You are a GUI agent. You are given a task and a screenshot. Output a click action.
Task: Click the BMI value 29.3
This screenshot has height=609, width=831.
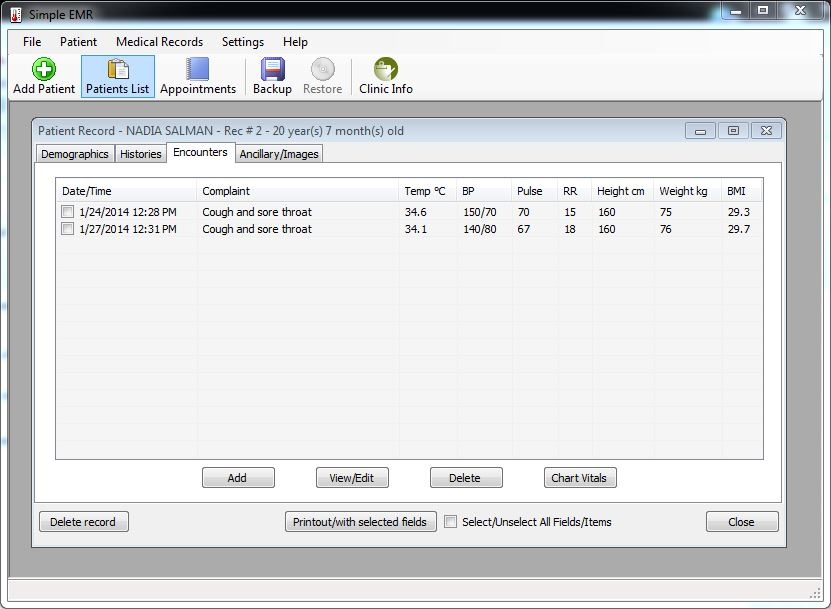coord(739,212)
